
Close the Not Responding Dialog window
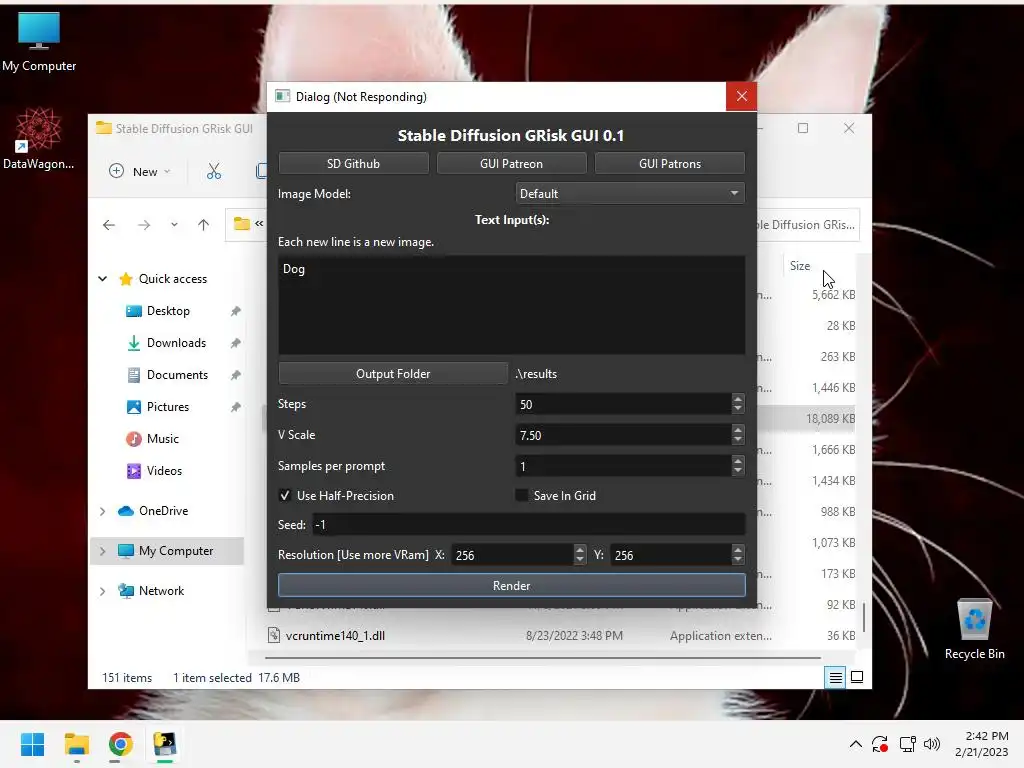point(741,97)
